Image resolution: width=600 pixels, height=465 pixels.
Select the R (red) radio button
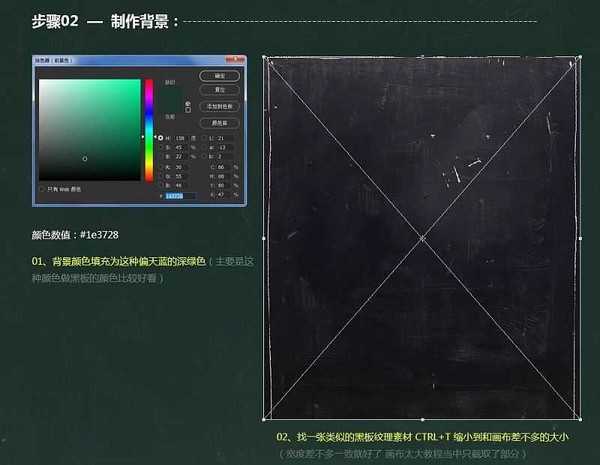pos(161,166)
